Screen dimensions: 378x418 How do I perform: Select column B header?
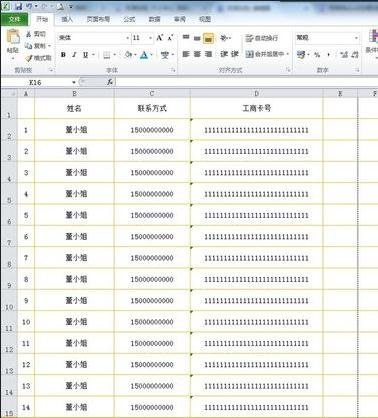click(x=74, y=94)
